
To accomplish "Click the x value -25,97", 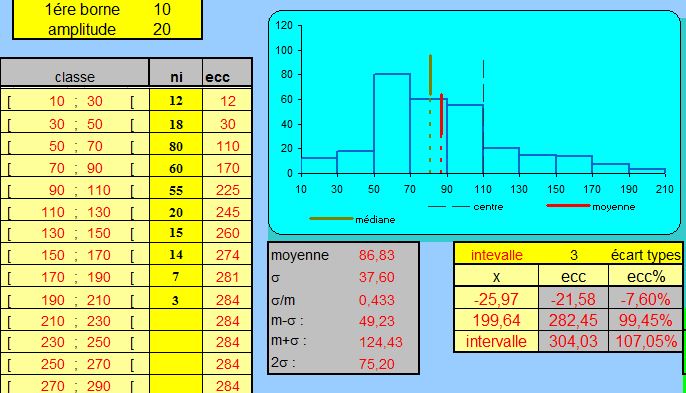I will [x=496, y=299].
